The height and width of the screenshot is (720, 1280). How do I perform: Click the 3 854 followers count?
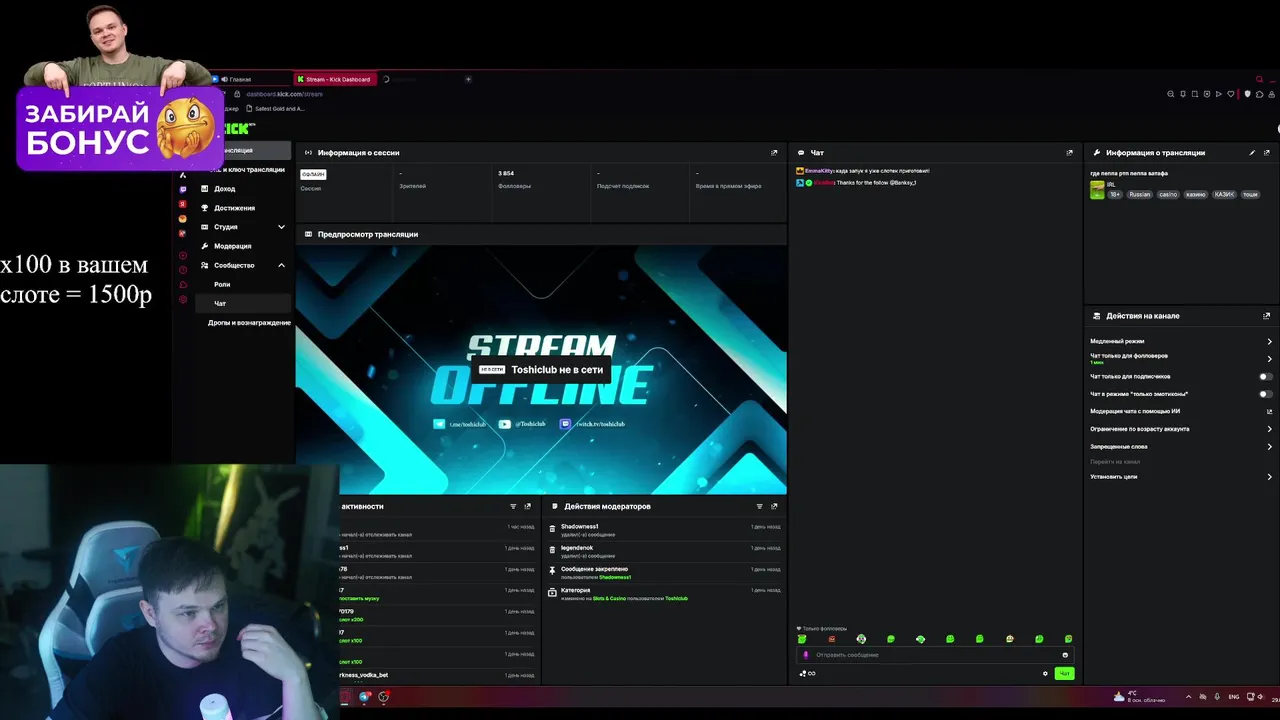click(506, 173)
